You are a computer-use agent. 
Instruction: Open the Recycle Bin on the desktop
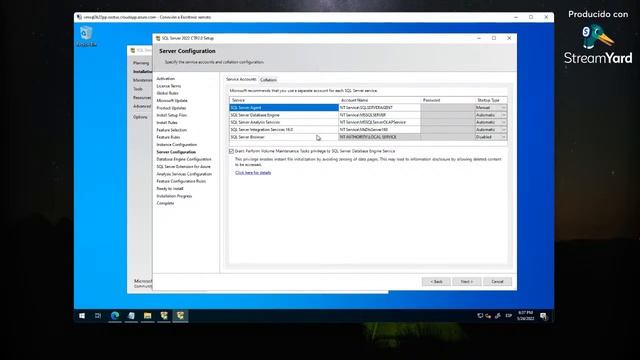tap(86, 36)
